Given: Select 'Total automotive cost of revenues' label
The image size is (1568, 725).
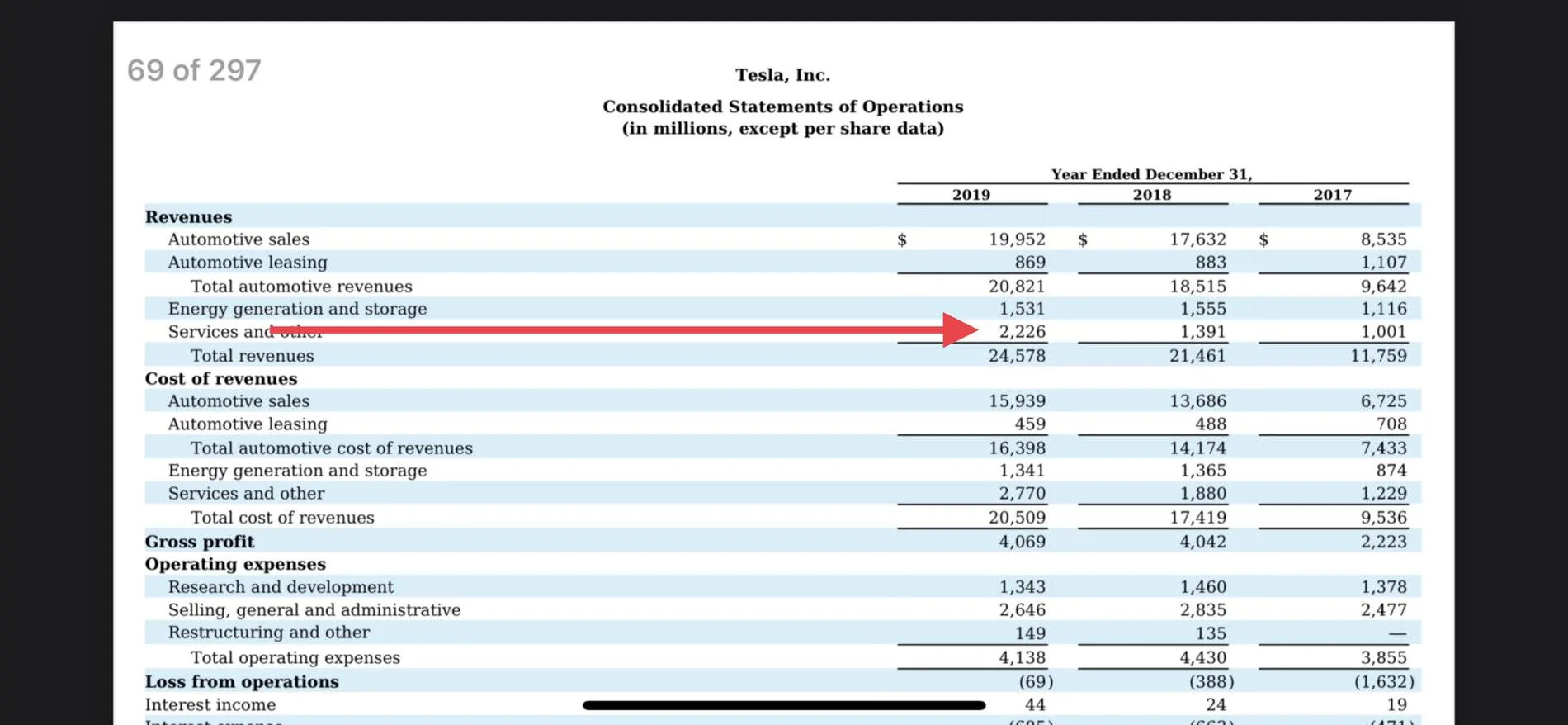Looking at the screenshot, I should tap(332, 448).
